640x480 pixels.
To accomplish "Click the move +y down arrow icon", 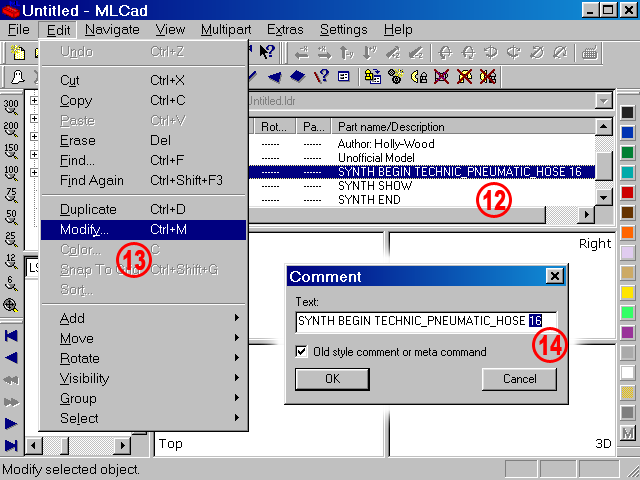I will coord(370,53).
